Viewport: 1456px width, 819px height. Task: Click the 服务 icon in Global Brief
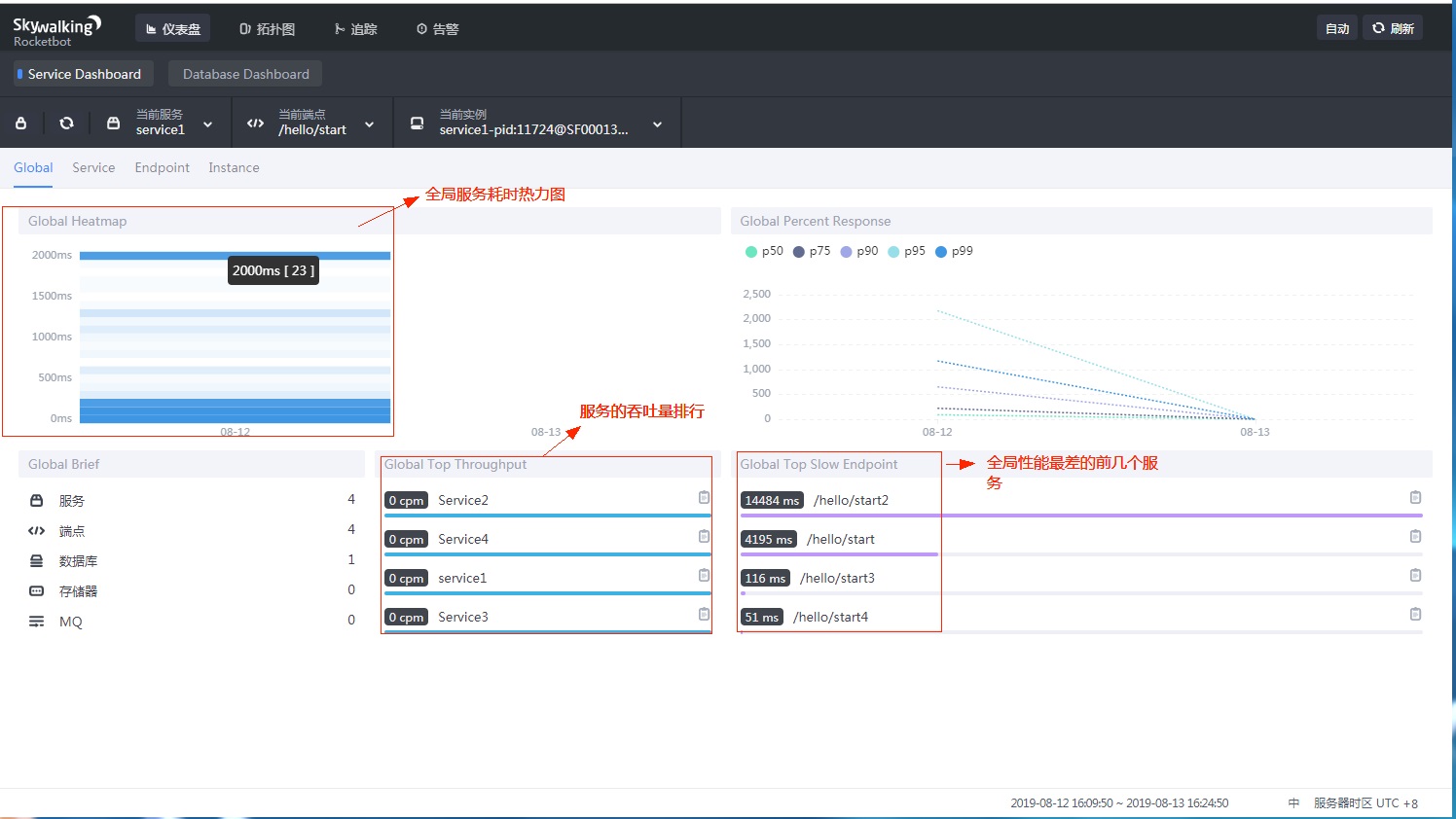coord(36,500)
